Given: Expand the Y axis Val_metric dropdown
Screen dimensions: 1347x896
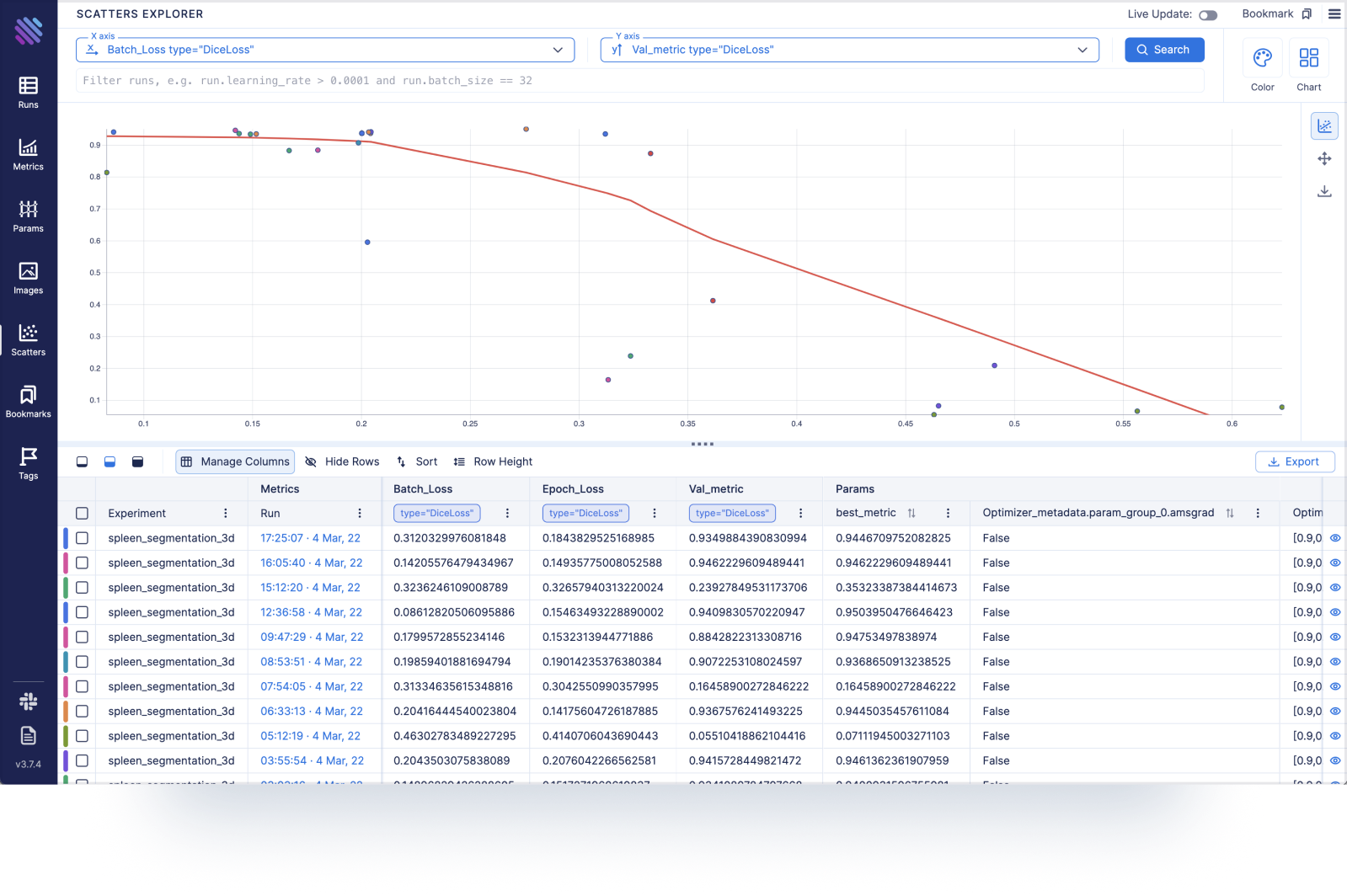Looking at the screenshot, I should pyautogui.click(x=1082, y=50).
